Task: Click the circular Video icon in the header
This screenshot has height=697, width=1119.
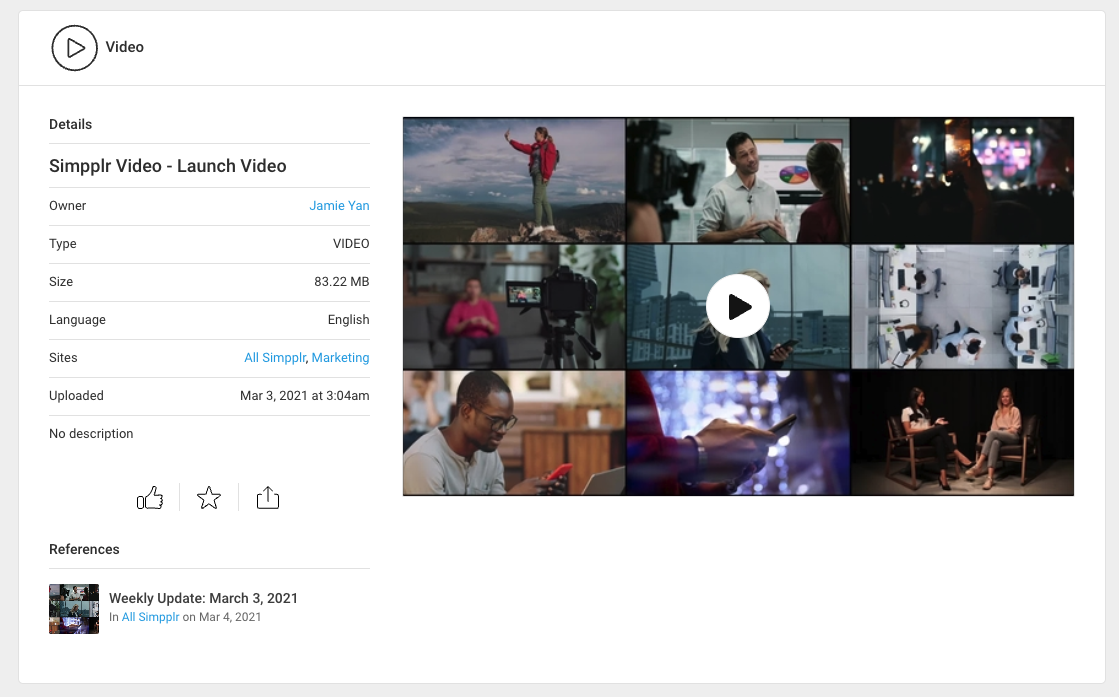Action: [75, 47]
